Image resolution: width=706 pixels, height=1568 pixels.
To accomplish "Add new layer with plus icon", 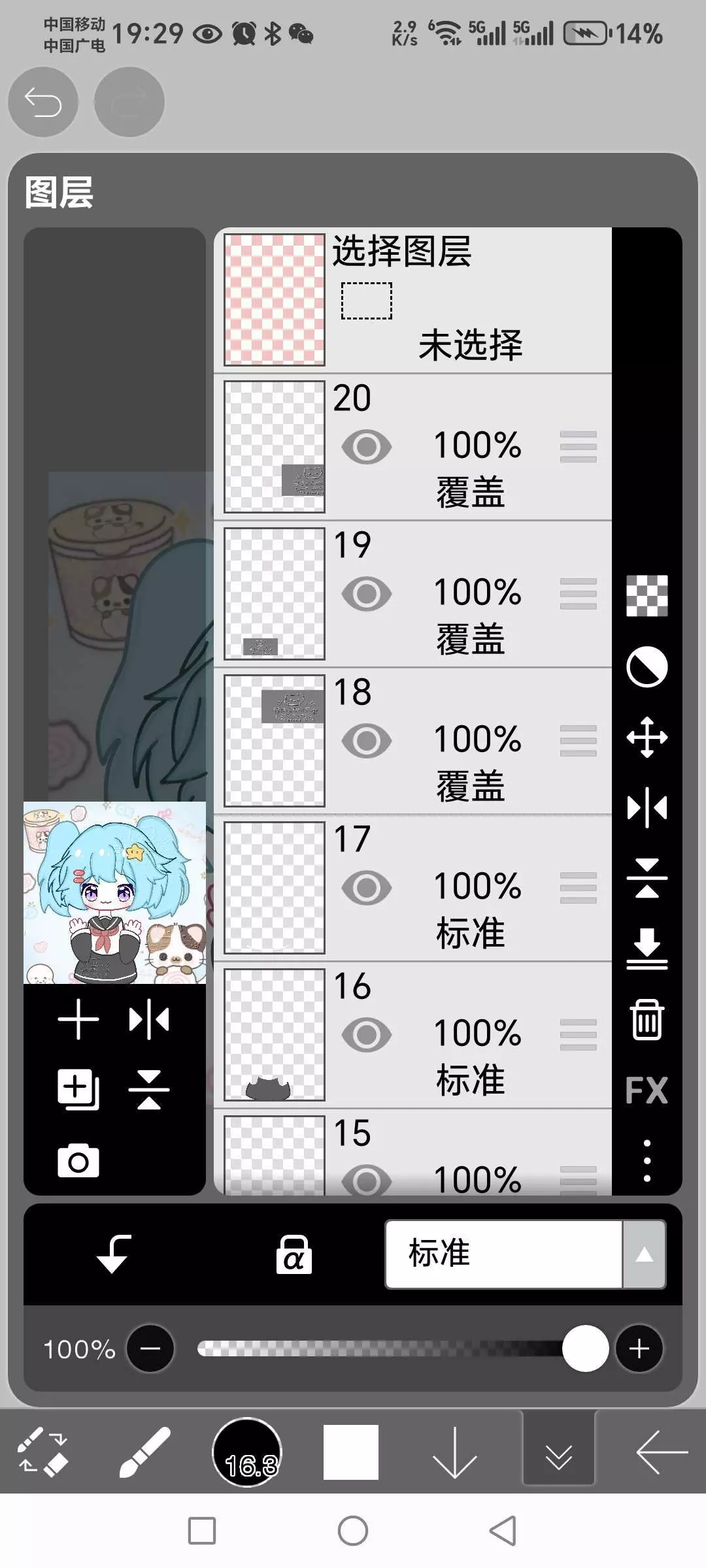I will click(78, 1019).
